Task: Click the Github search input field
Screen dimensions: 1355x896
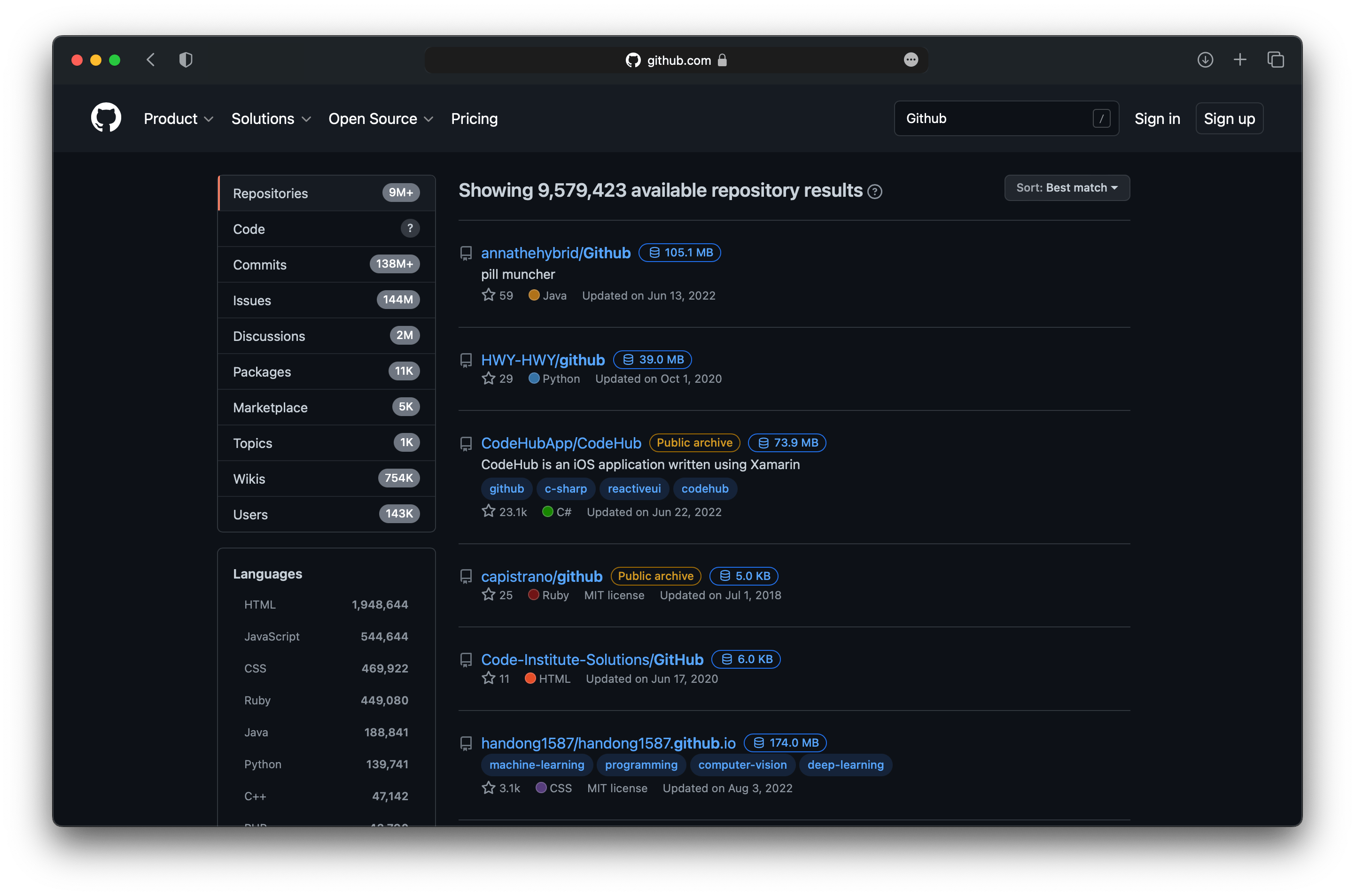Action: (995, 119)
